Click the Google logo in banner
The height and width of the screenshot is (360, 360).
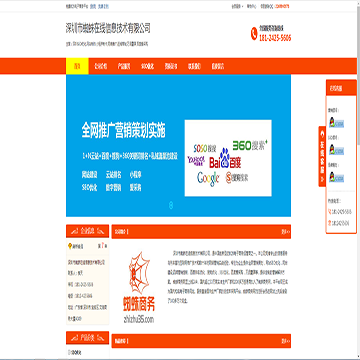tap(208, 178)
